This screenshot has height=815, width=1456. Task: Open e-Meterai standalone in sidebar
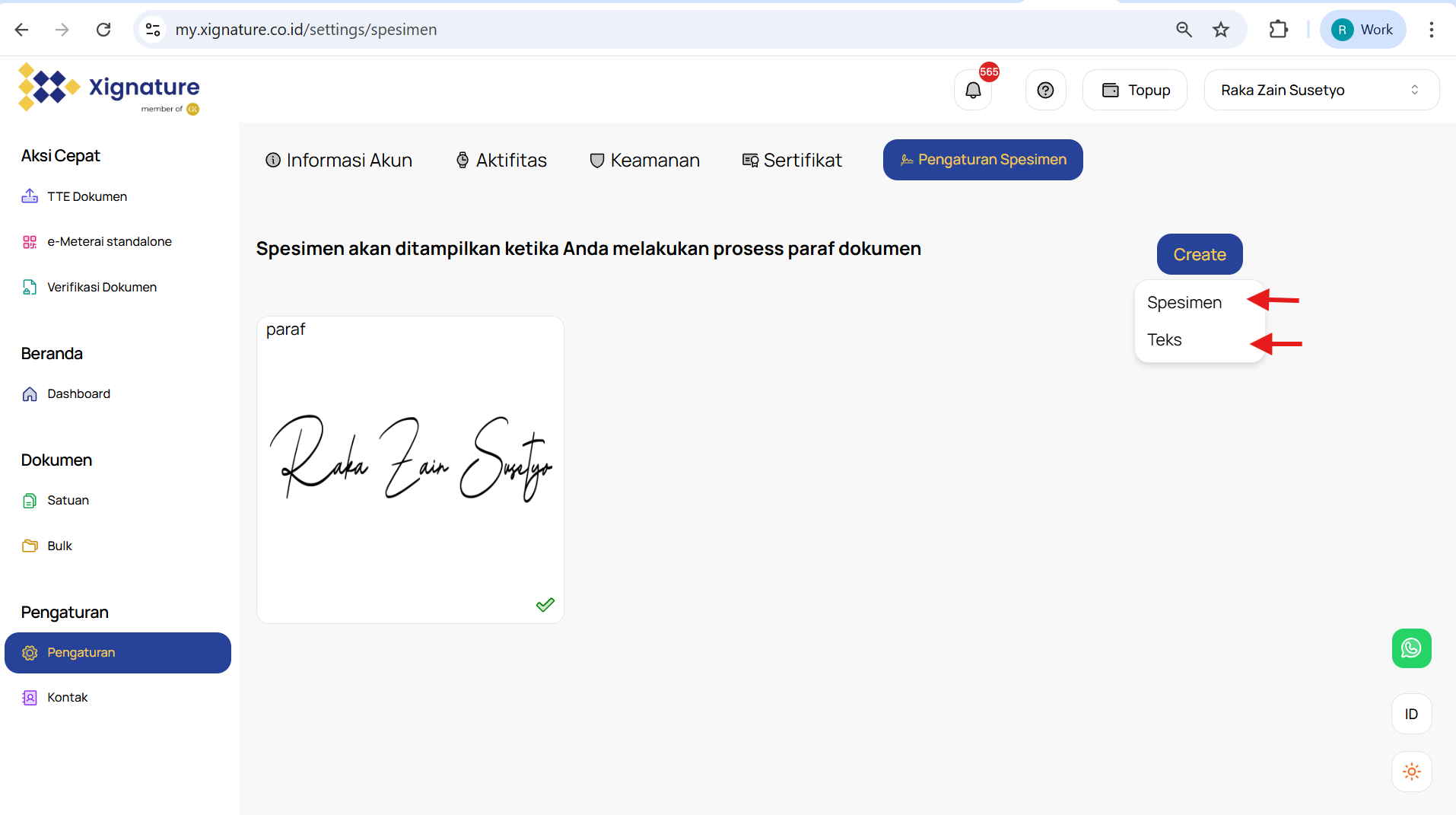(x=109, y=242)
